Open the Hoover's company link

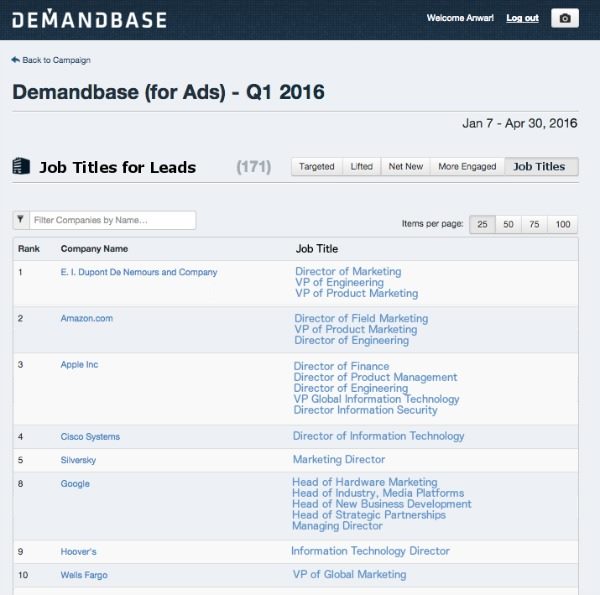coord(78,551)
